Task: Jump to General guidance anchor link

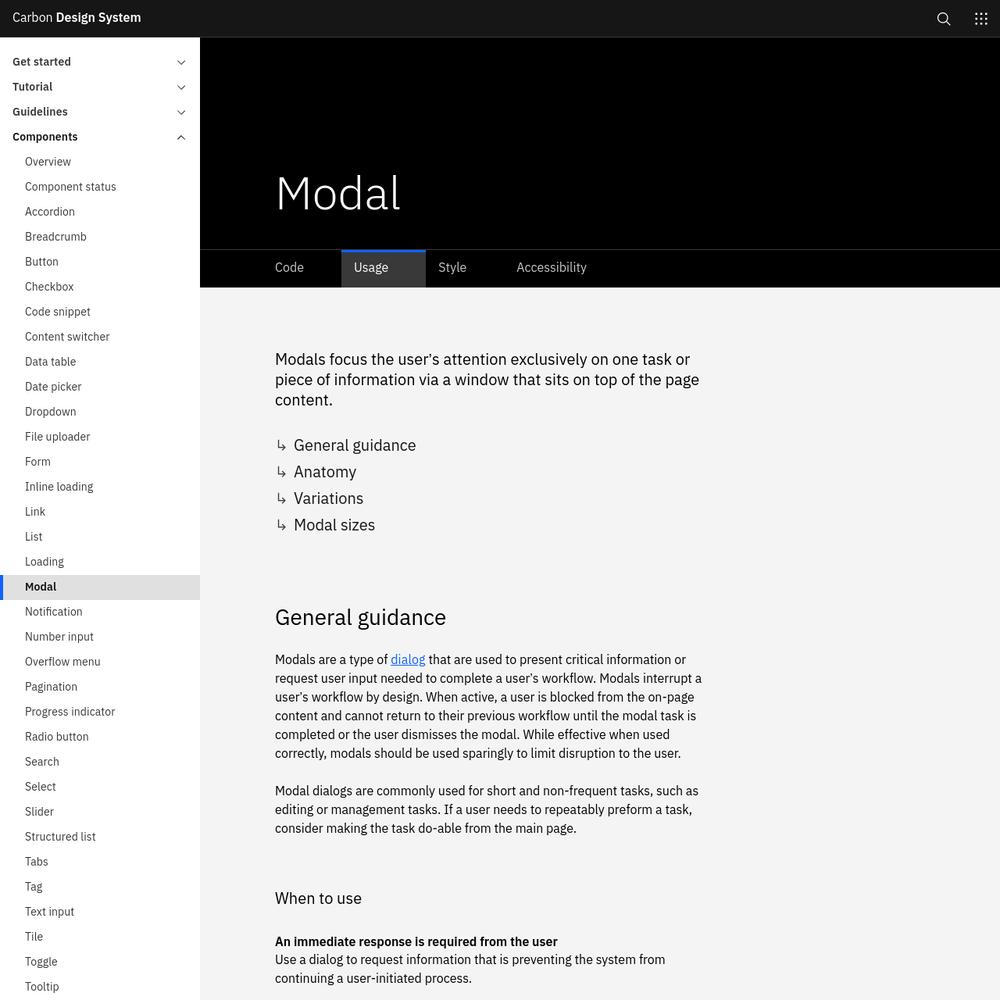Action: tap(355, 445)
